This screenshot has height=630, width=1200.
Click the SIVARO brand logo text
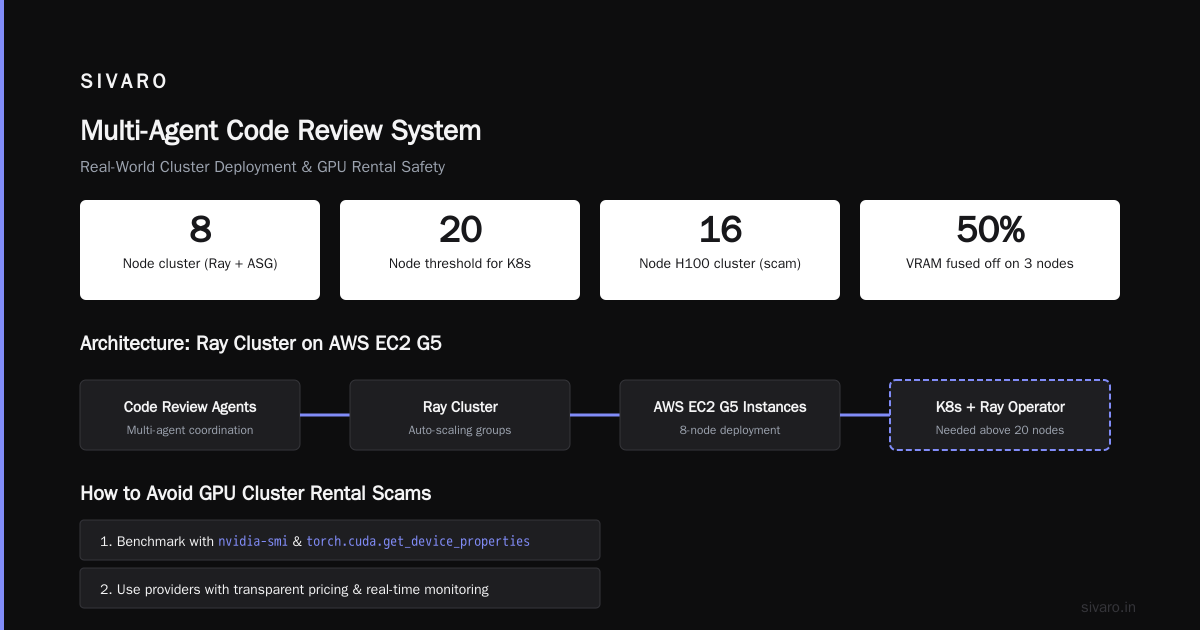coord(124,82)
